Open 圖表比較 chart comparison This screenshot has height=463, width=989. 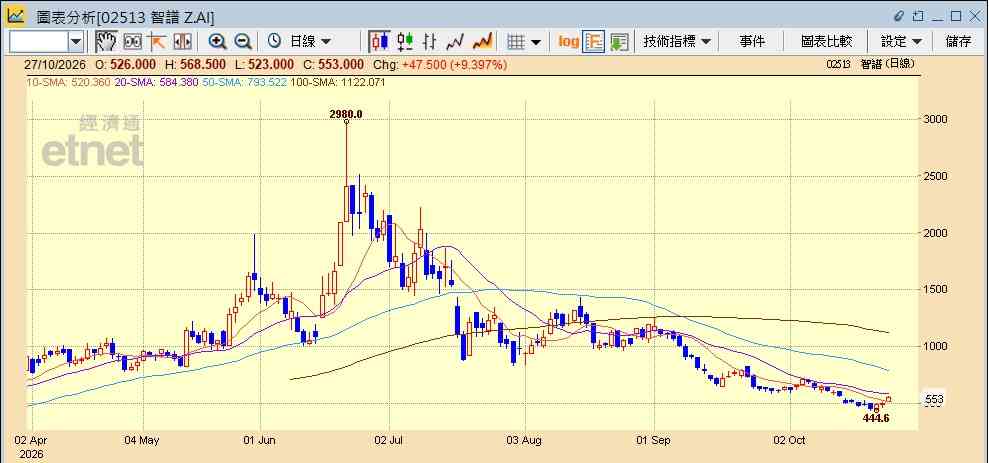point(826,42)
